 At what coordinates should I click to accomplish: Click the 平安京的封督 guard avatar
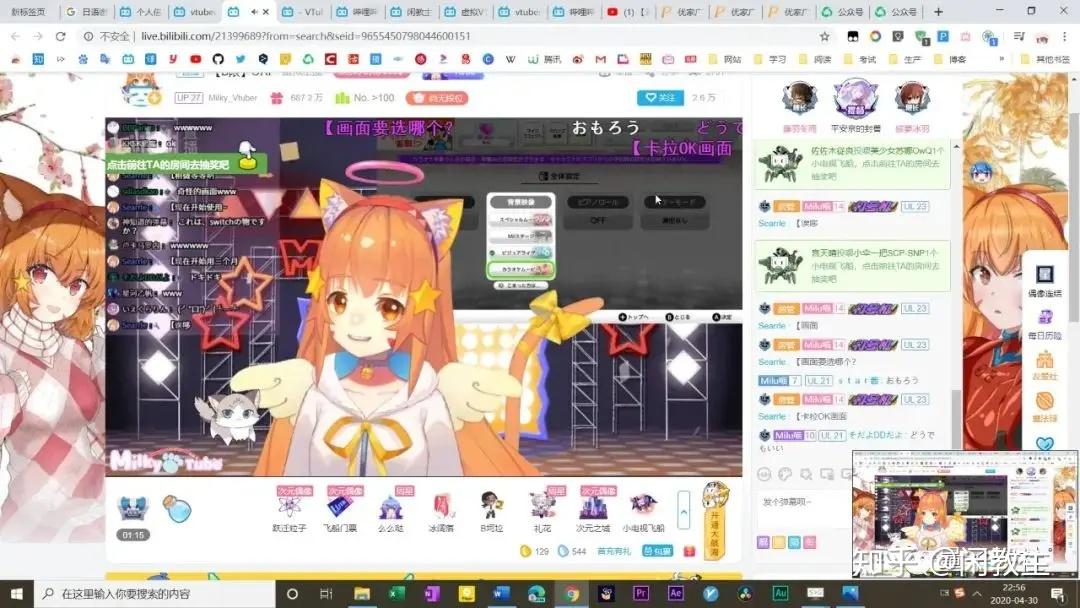tap(855, 98)
